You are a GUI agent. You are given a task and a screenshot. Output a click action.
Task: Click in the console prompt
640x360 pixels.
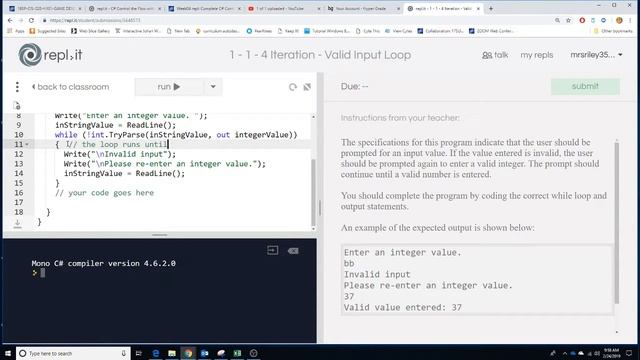pos(43,273)
